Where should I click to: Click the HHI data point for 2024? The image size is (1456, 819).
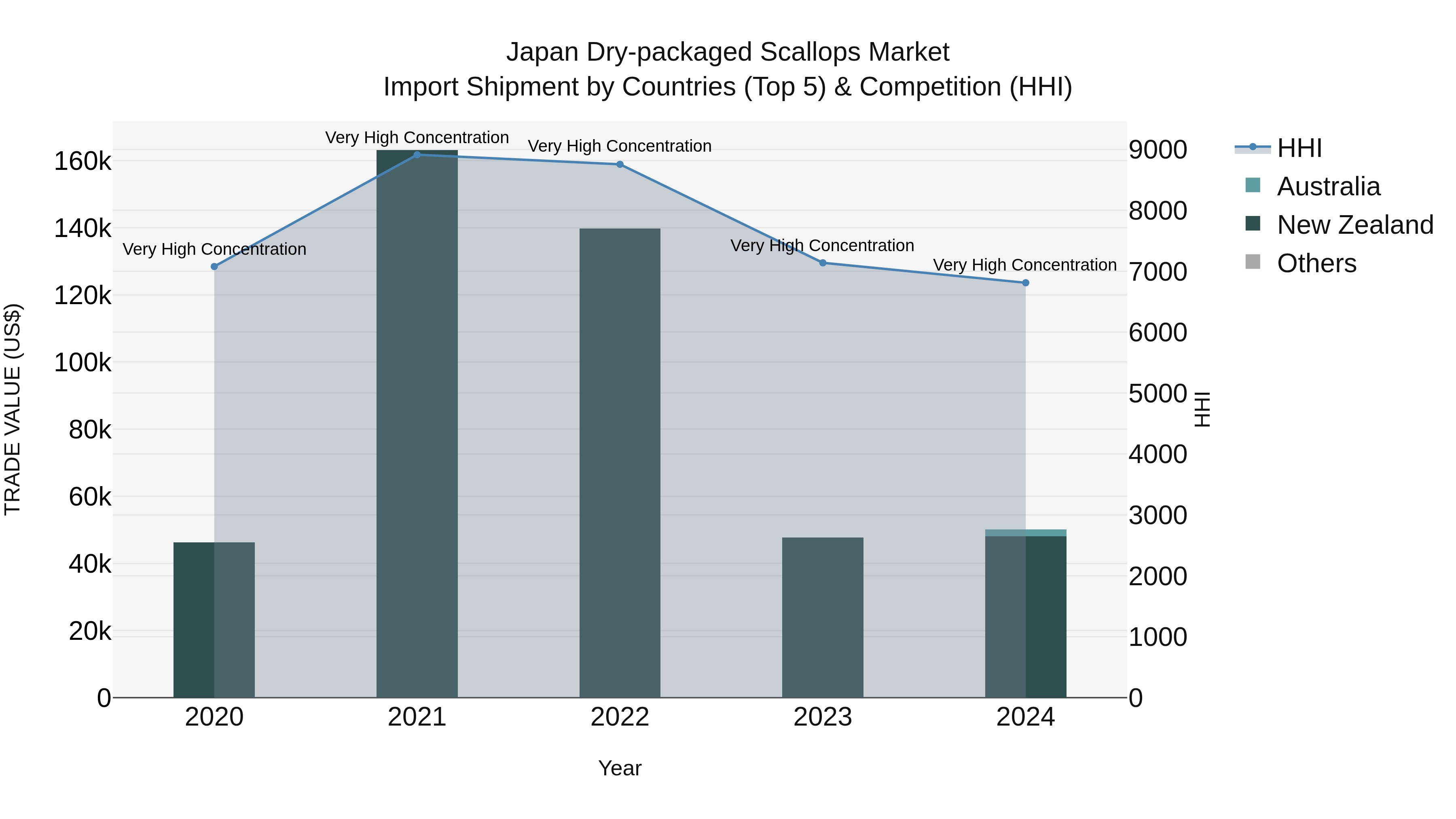pos(1026,283)
